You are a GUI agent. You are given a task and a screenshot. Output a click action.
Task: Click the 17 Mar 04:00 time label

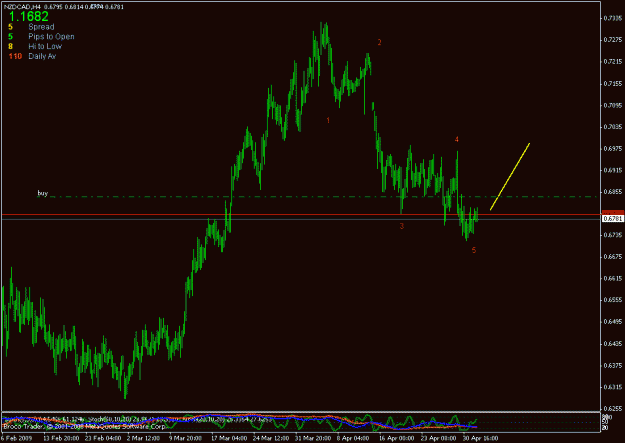tap(228, 438)
